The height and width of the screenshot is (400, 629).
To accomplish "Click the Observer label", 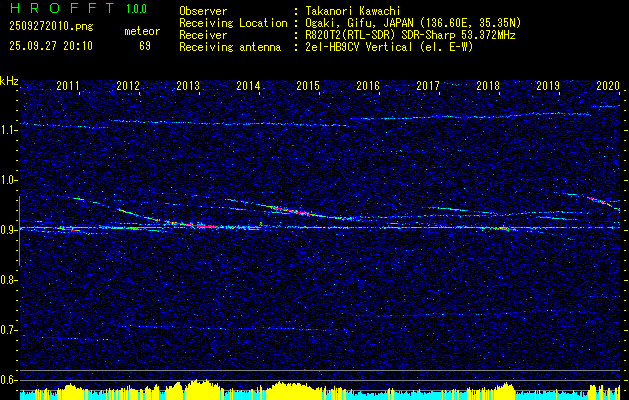I will pos(203,11).
